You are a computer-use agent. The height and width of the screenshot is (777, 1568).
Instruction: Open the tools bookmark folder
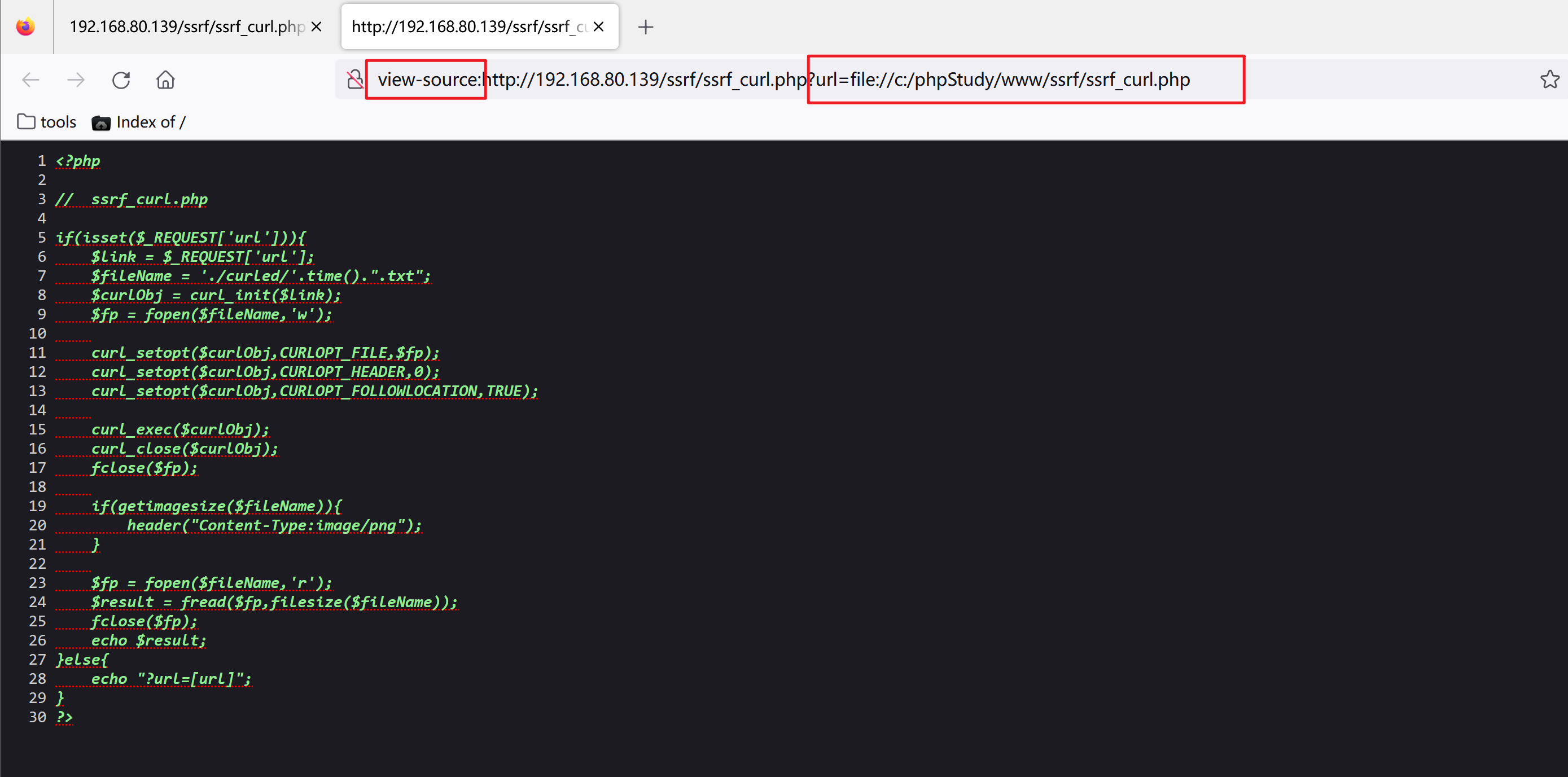pos(47,122)
